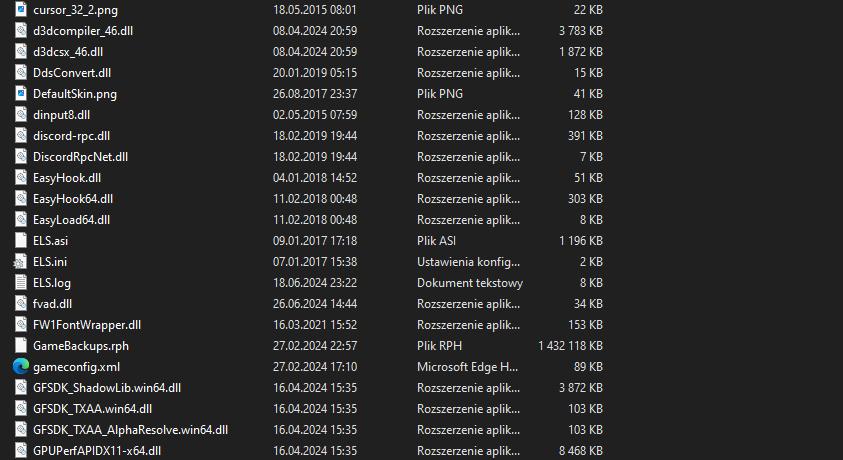
Task: Click the Edge icon beside gameconfig.xml
Action: (x=20, y=366)
